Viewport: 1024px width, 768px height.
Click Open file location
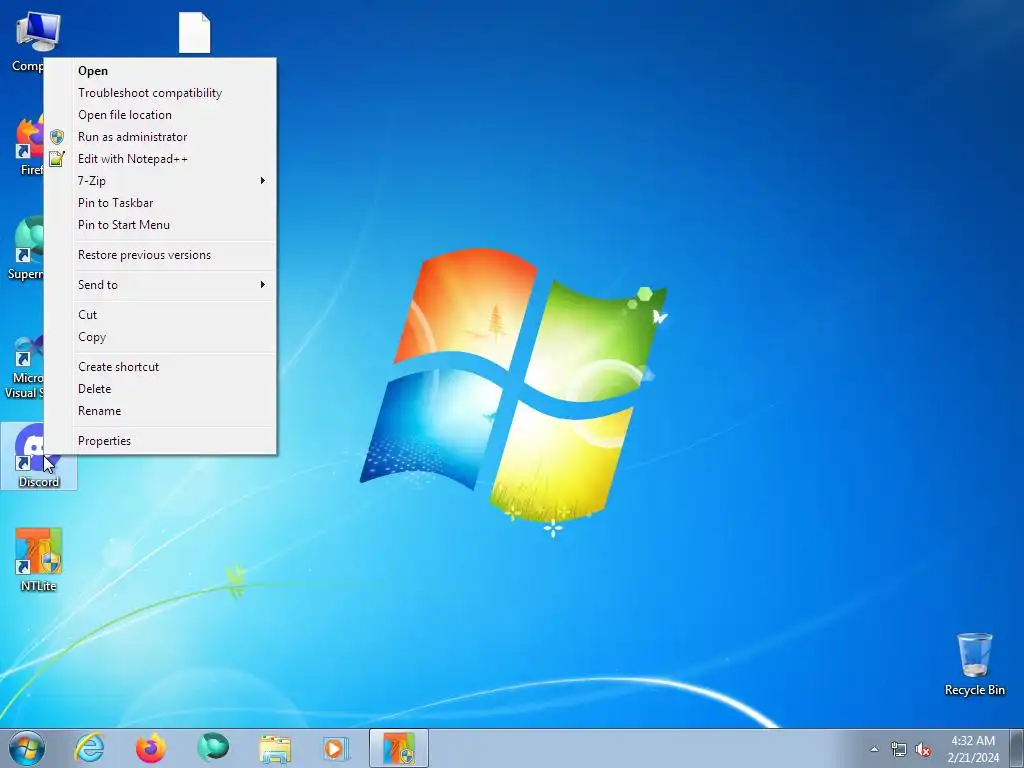(x=160, y=115)
